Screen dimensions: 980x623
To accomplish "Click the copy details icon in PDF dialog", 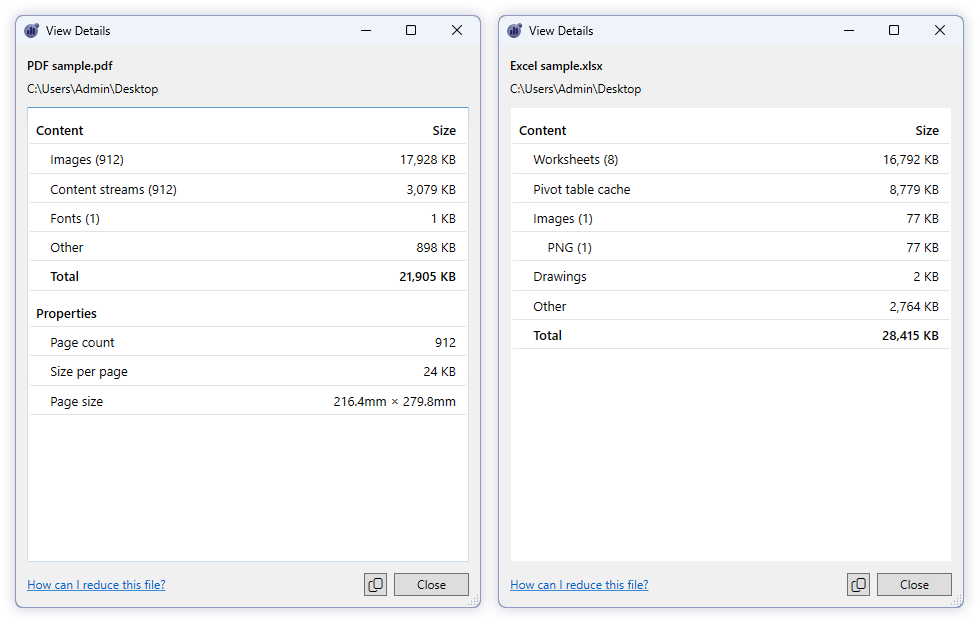I will coord(375,584).
